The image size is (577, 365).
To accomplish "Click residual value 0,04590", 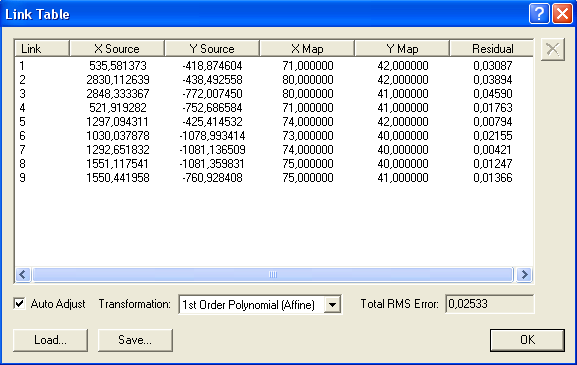I will coord(493,94).
